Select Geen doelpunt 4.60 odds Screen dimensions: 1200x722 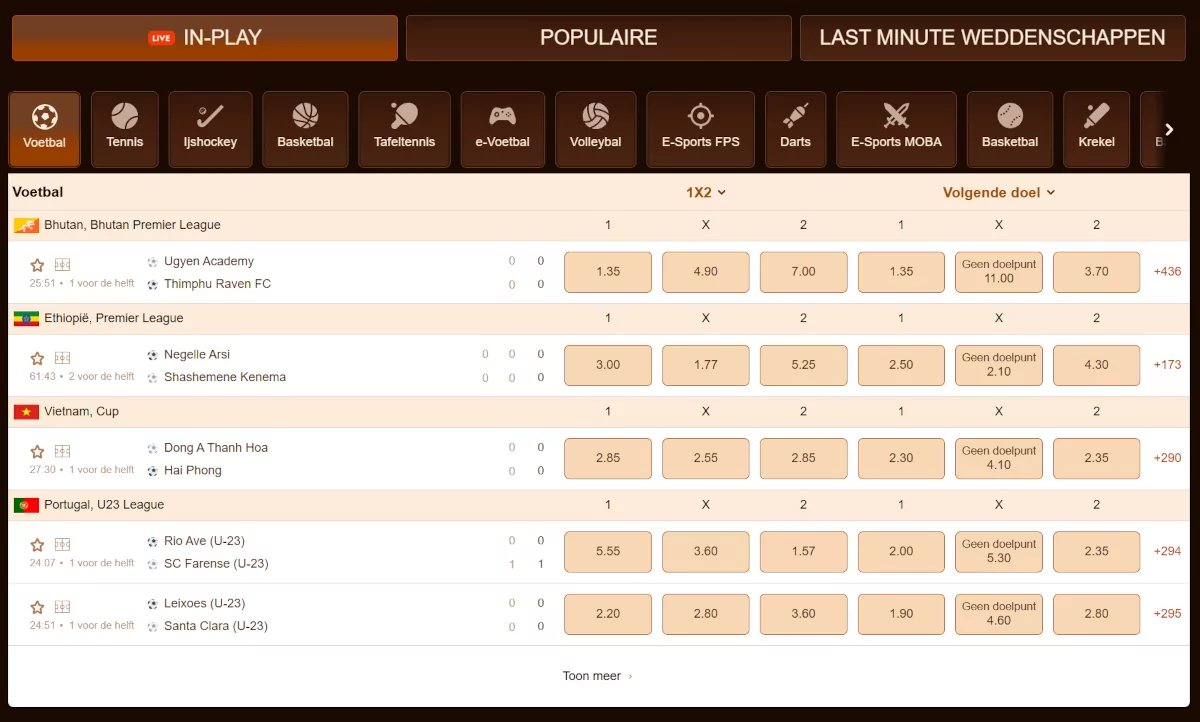(x=999, y=614)
